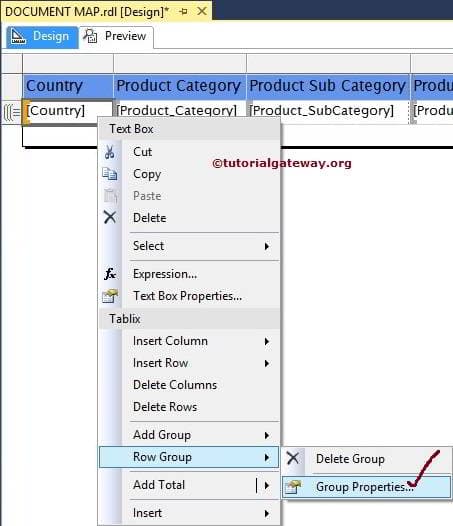Expand the bottom Insert submenu arrow
Screen dimensions: 453x526
click(267, 513)
